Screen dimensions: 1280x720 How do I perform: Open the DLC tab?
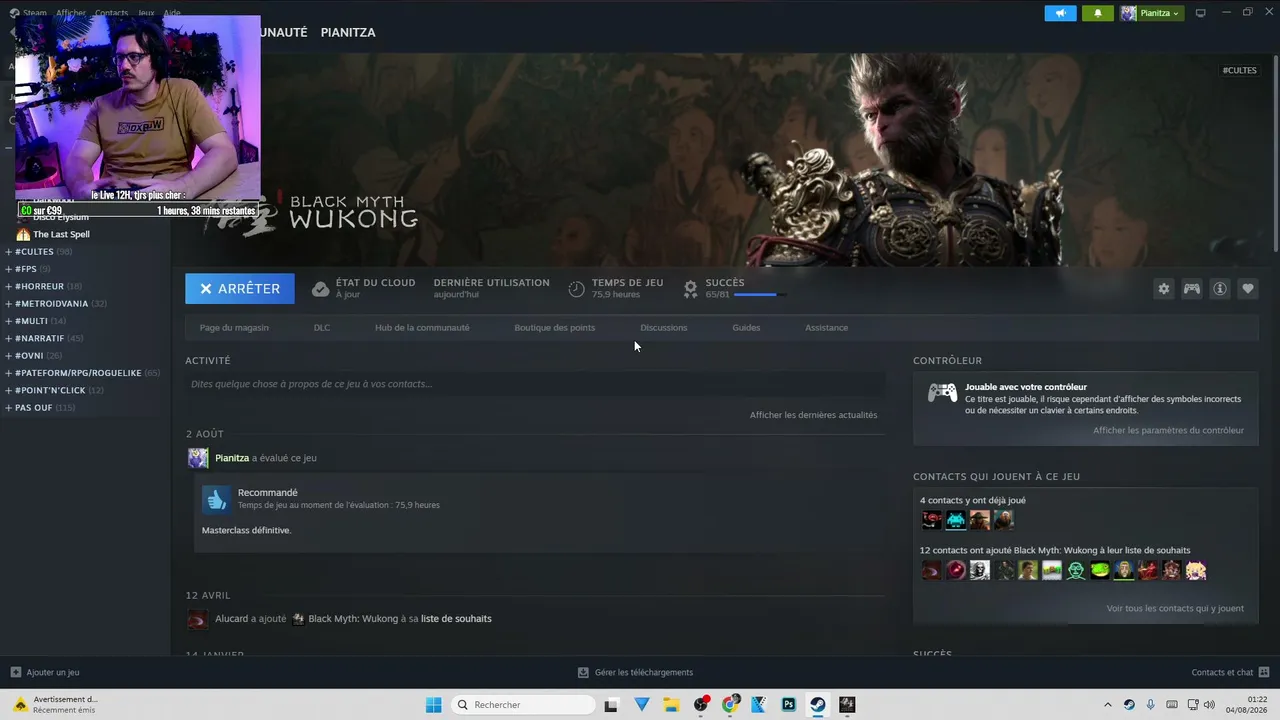point(322,328)
